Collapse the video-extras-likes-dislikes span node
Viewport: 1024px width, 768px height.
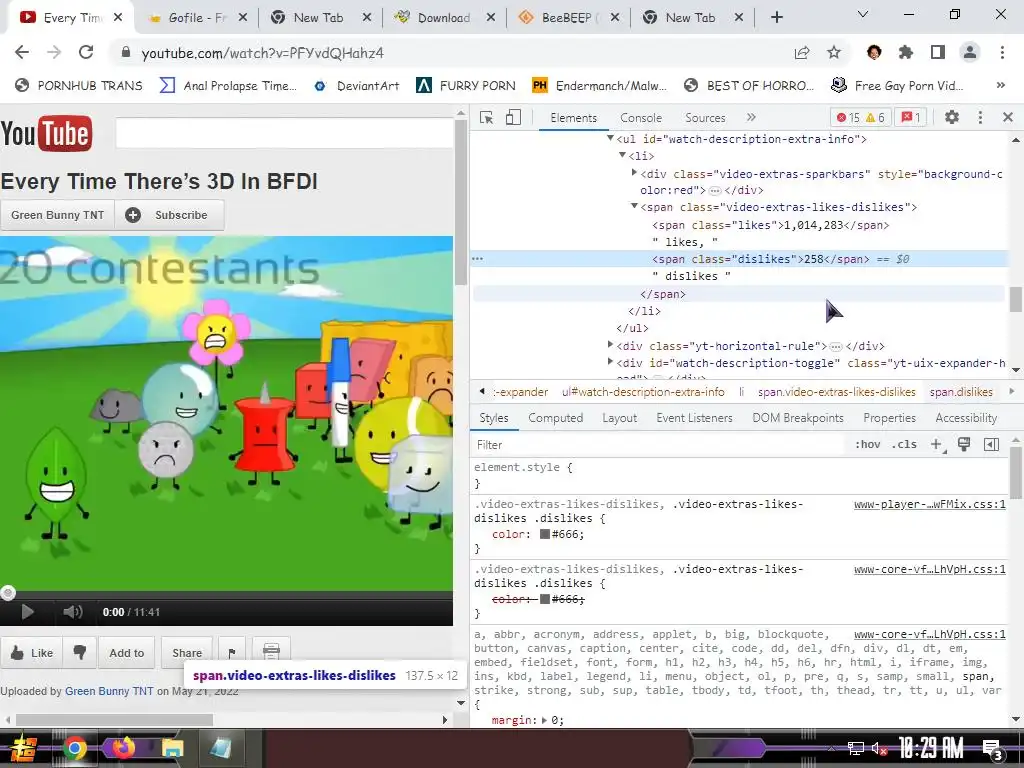[634, 206]
